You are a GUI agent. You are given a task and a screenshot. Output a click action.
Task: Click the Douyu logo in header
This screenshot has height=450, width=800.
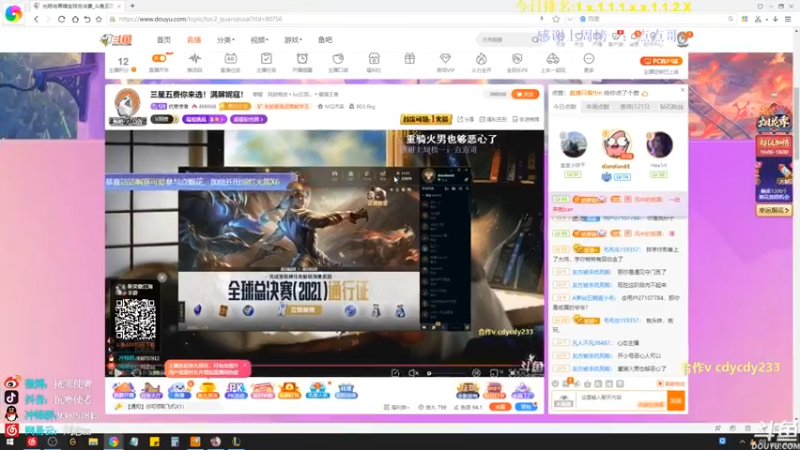click(x=116, y=40)
